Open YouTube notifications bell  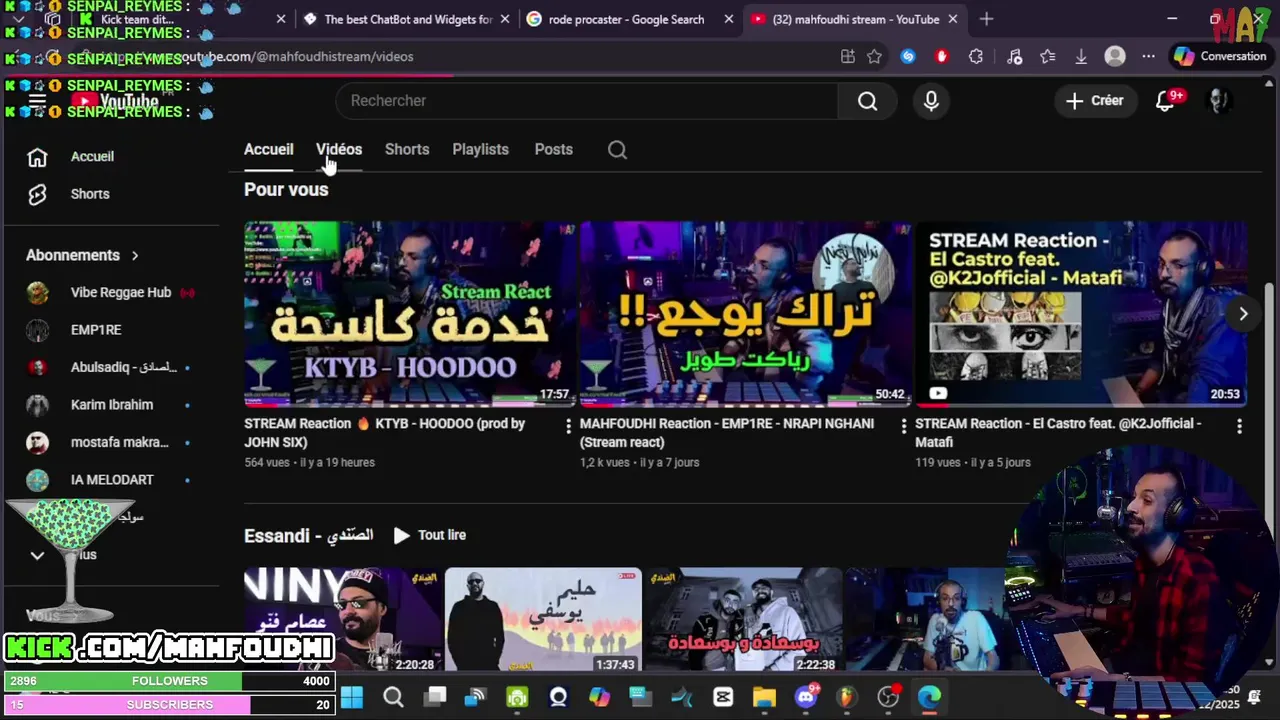tap(1166, 100)
